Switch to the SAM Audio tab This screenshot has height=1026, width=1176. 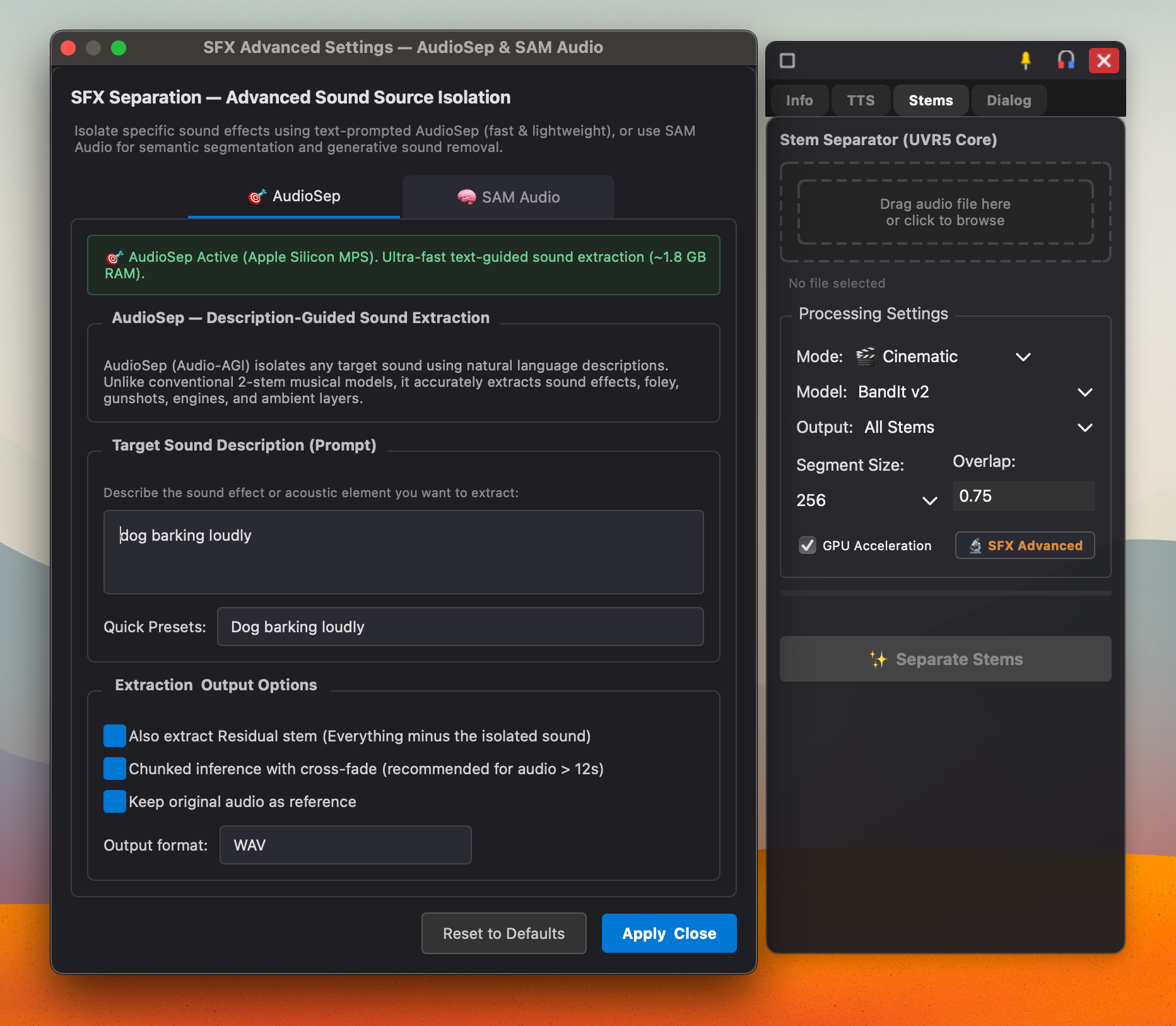(509, 198)
